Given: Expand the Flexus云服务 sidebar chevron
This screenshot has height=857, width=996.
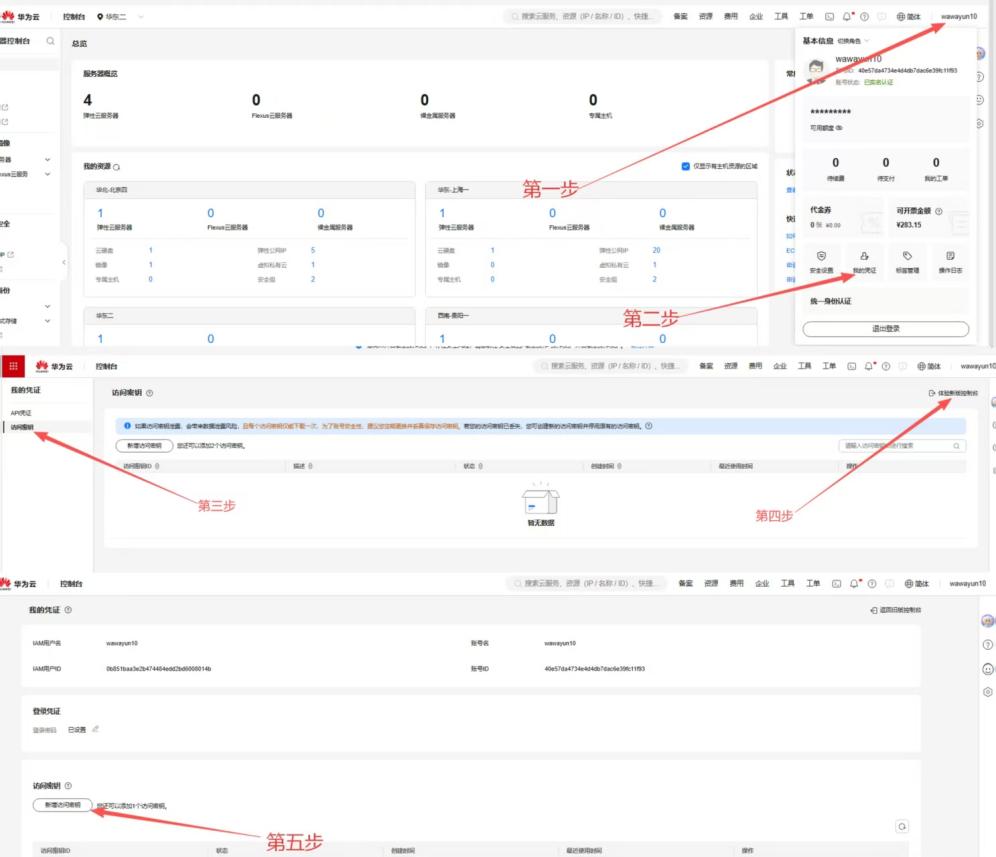Looking at the screenshot, I should tap(48, 174).
